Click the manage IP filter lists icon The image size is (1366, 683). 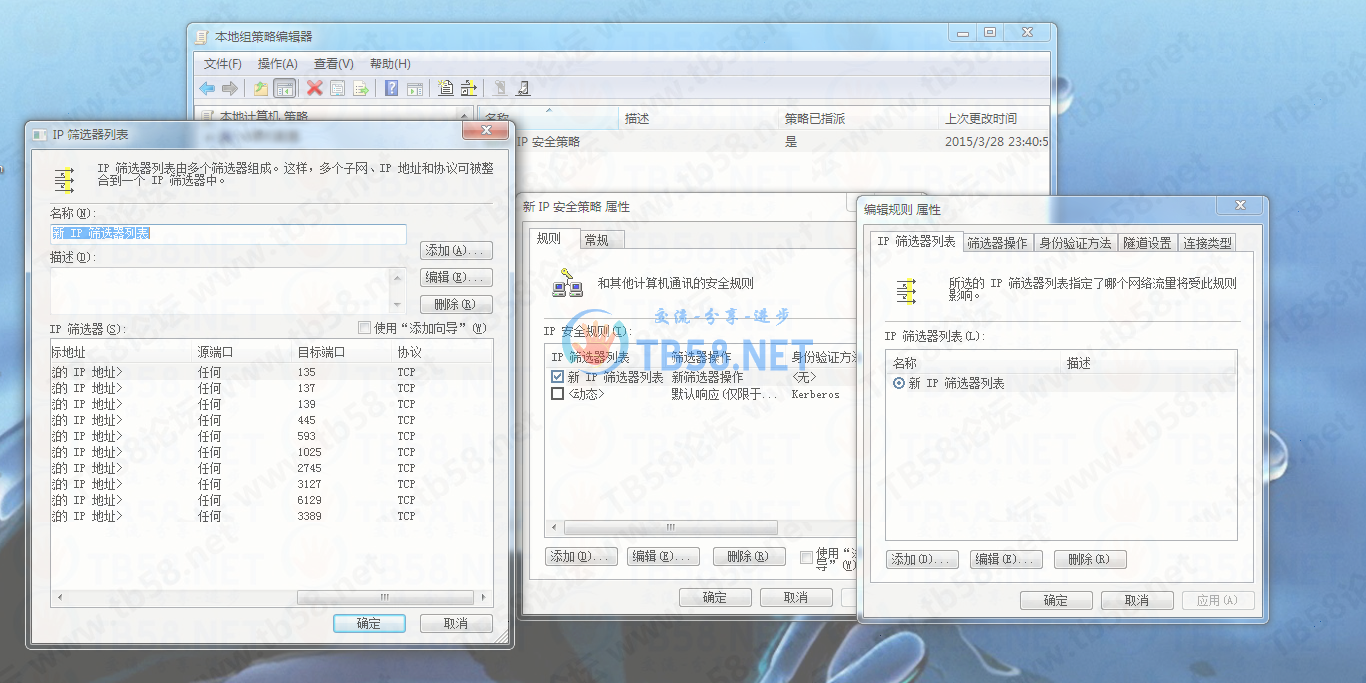click(468, 88)
